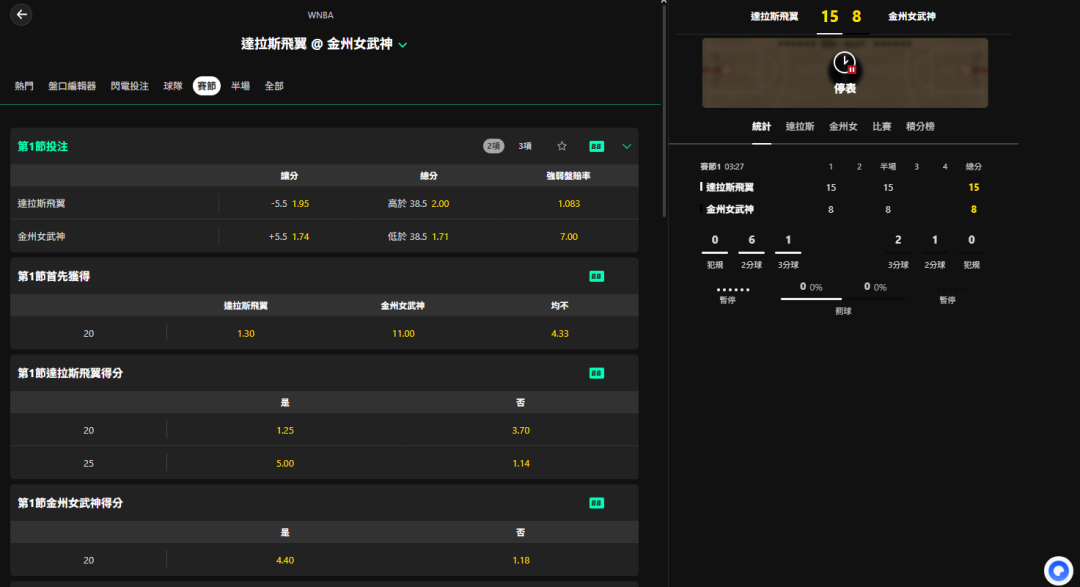Pick 否 for 達拉斯飛翼 20 points at 3.70

click(521, 431)
